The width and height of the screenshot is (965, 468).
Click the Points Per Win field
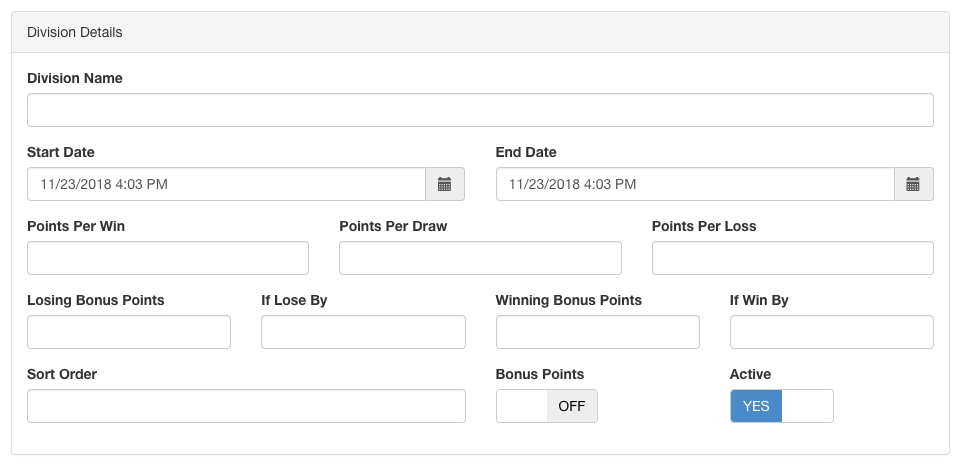pyautogui.click(x=168, y=258)
